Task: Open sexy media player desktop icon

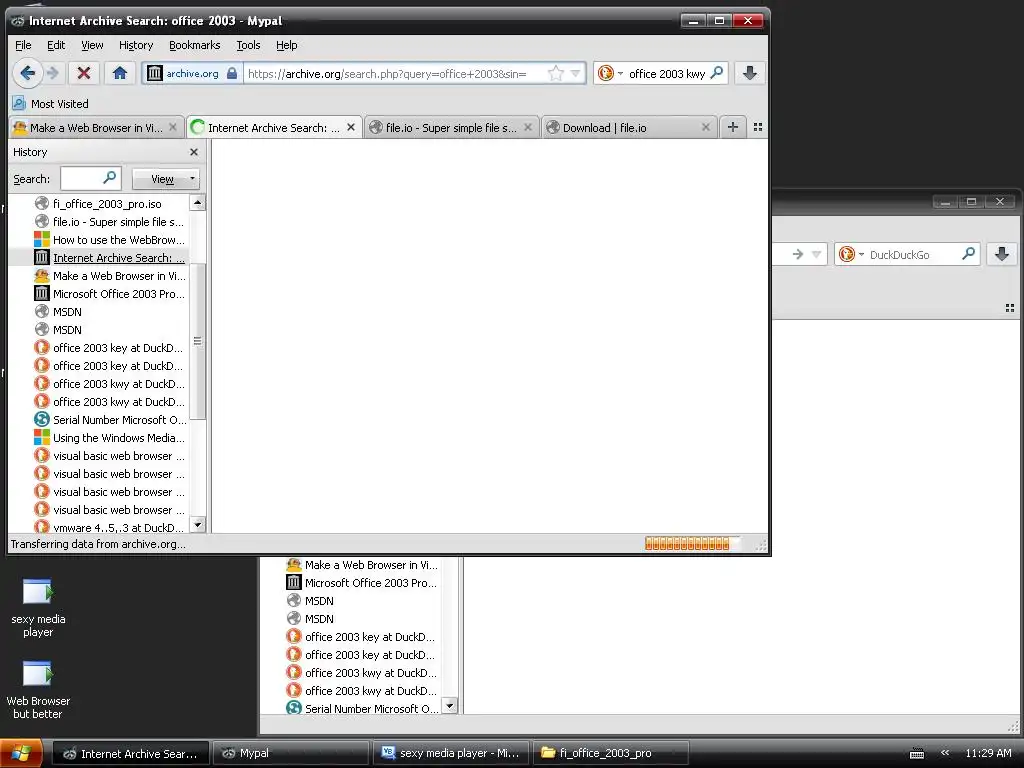Action: pyautogui.click(x=38, y=608)
